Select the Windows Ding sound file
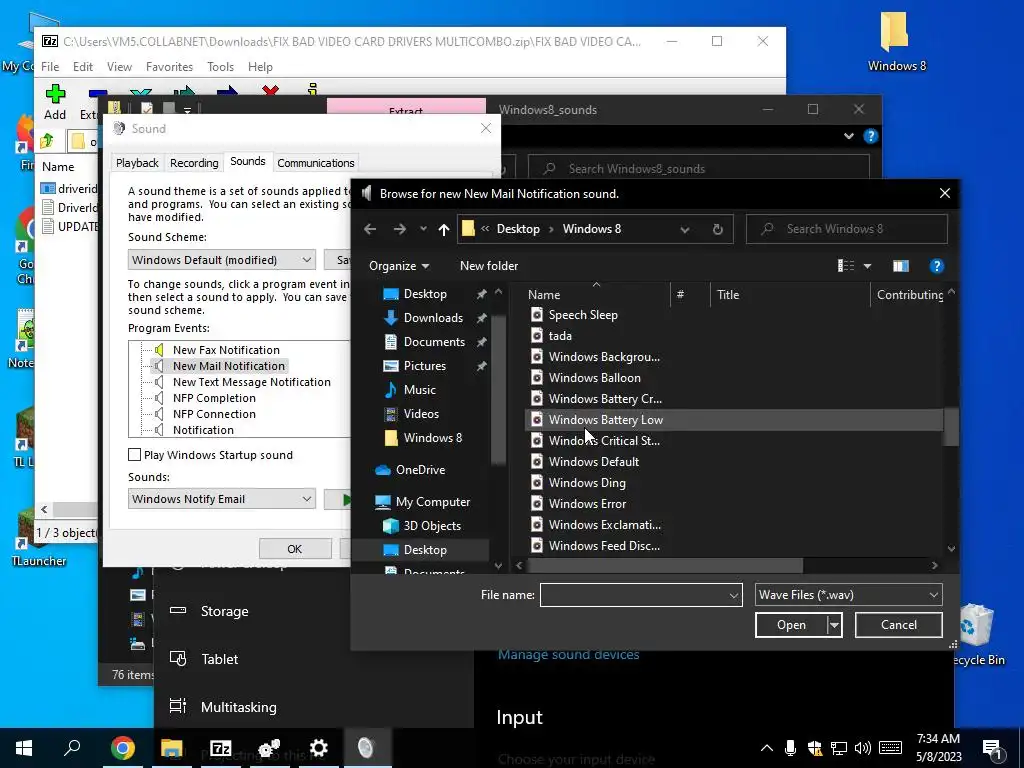This screenshot has height=768, width=1024. tap(586, 483)
